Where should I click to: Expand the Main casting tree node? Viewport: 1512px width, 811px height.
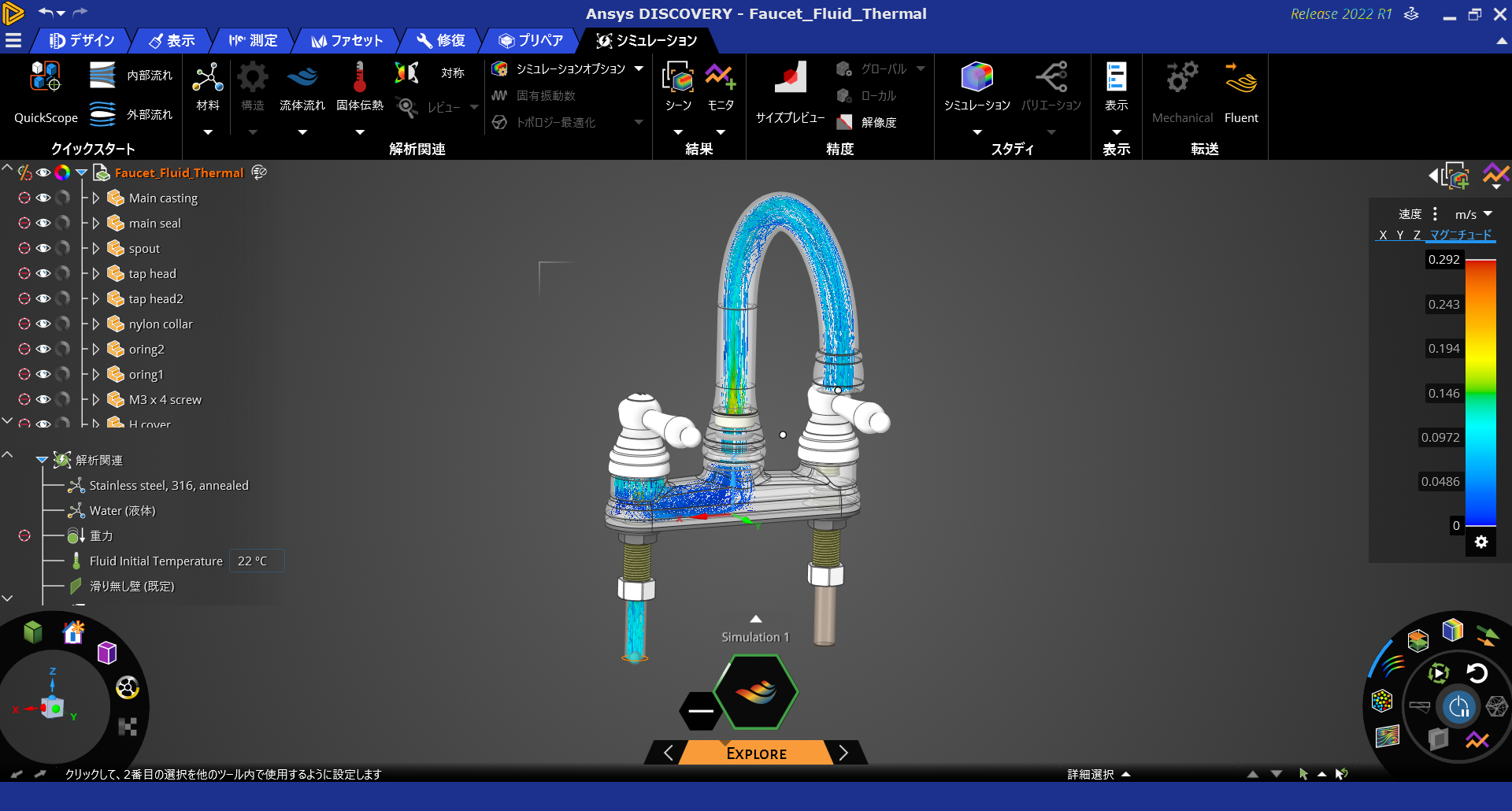click(x=96, y=198)
